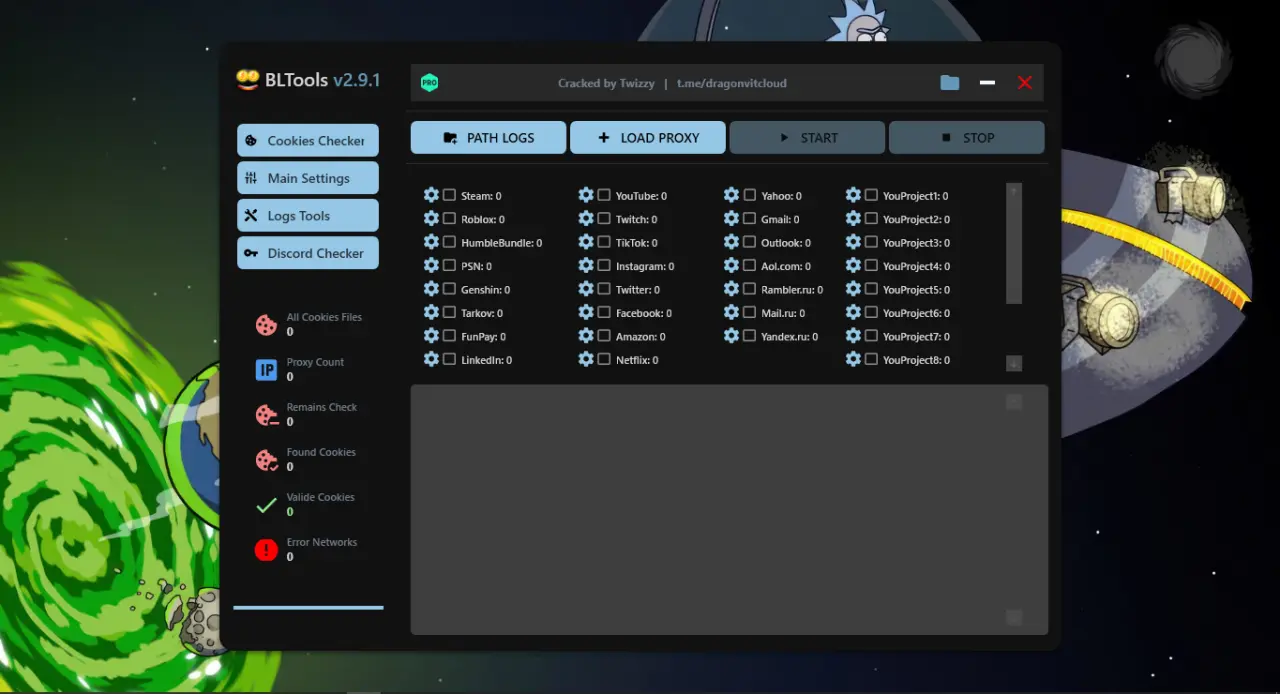
Task: Open settings gear for YouTube
Action: pos(586,195)
